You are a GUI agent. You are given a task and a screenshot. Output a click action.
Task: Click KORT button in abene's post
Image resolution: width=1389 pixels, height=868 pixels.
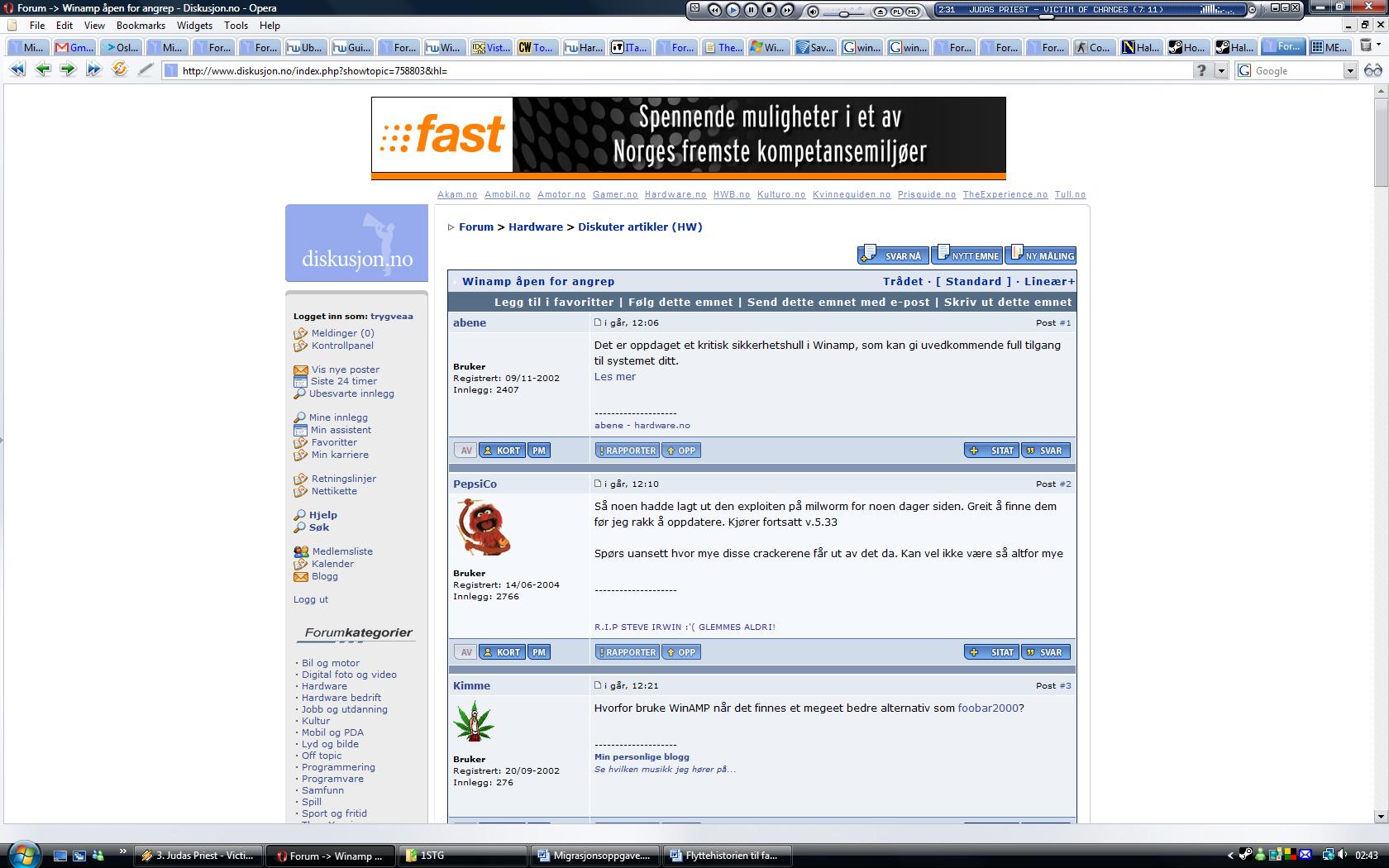(501, 451)
